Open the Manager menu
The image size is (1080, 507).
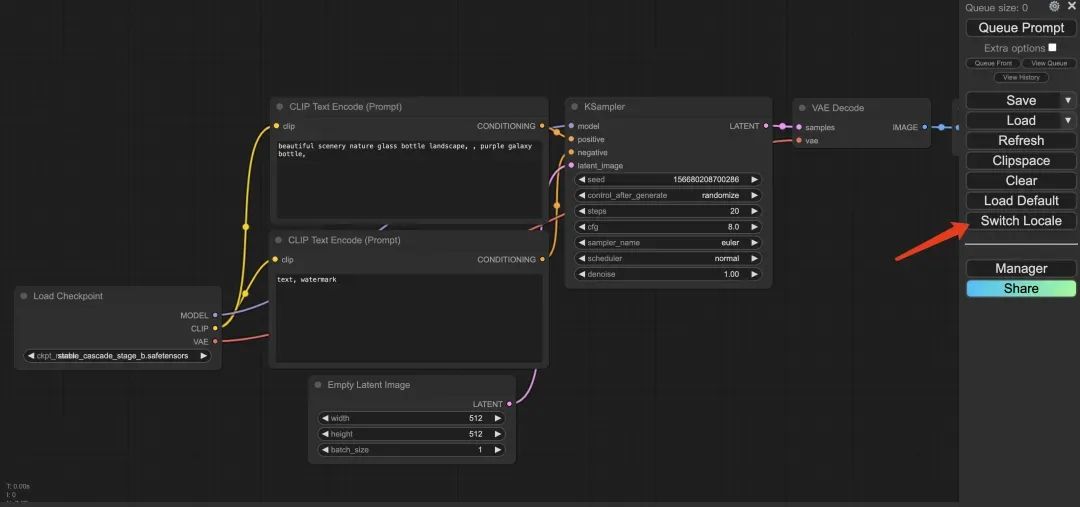[1021, 268]
